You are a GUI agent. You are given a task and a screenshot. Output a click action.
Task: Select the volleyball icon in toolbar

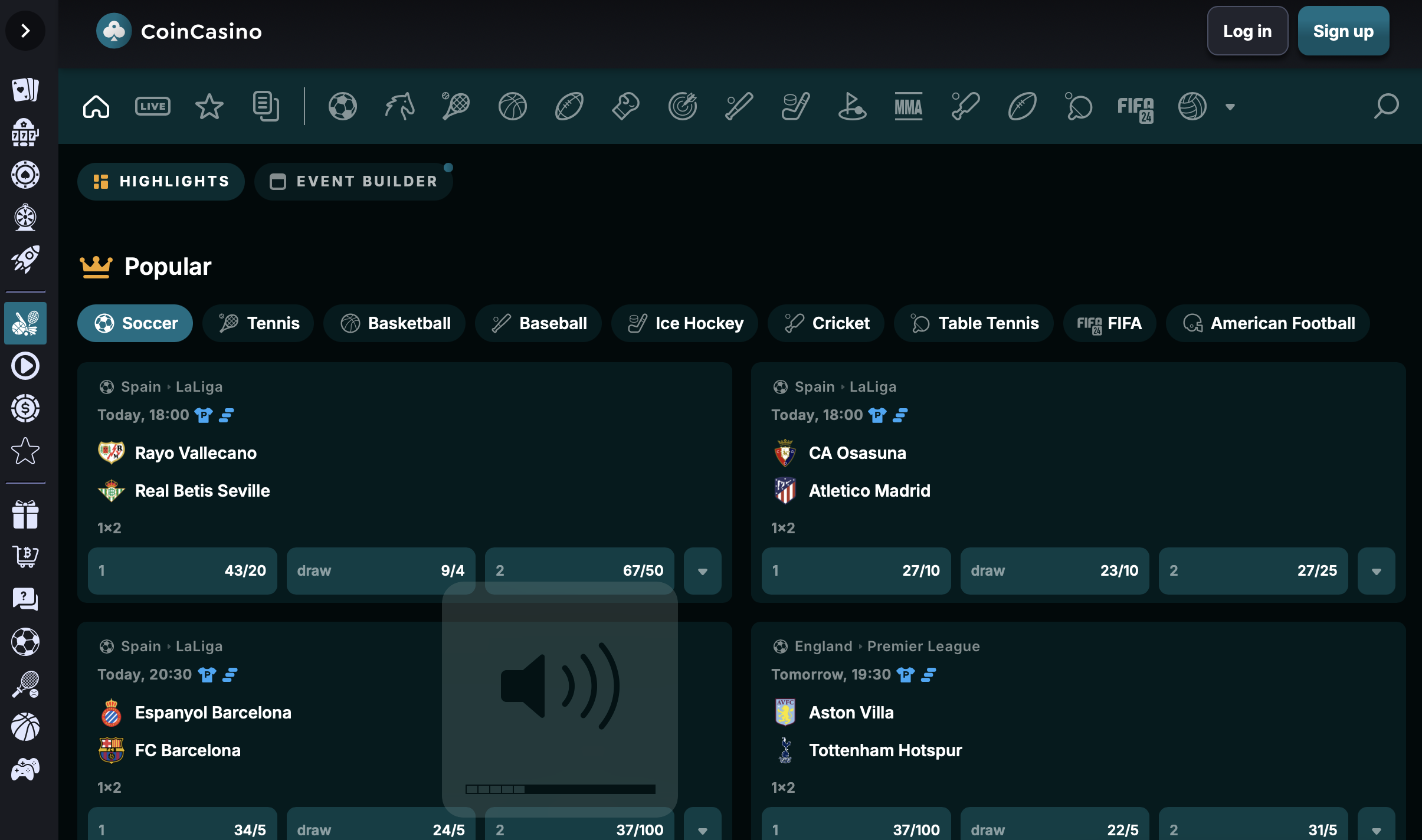click(1192, 107)
